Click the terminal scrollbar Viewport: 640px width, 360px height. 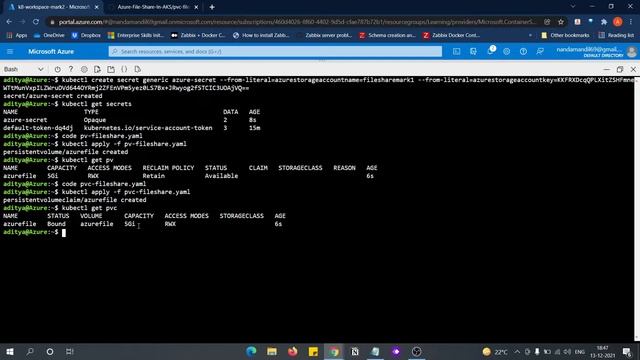637,208
